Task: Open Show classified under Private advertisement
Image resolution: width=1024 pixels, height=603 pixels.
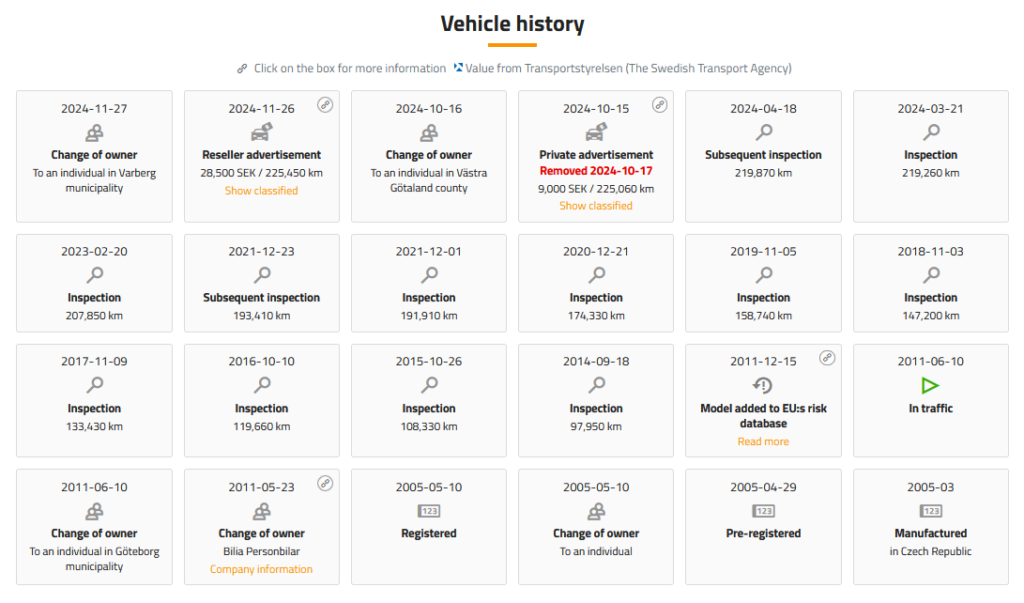Action: click(x=596, y=205)
